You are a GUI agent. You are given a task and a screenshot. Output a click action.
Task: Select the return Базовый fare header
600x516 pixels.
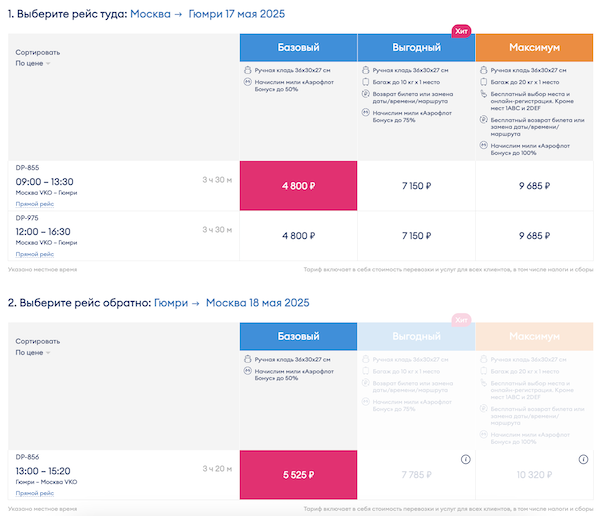298,337
